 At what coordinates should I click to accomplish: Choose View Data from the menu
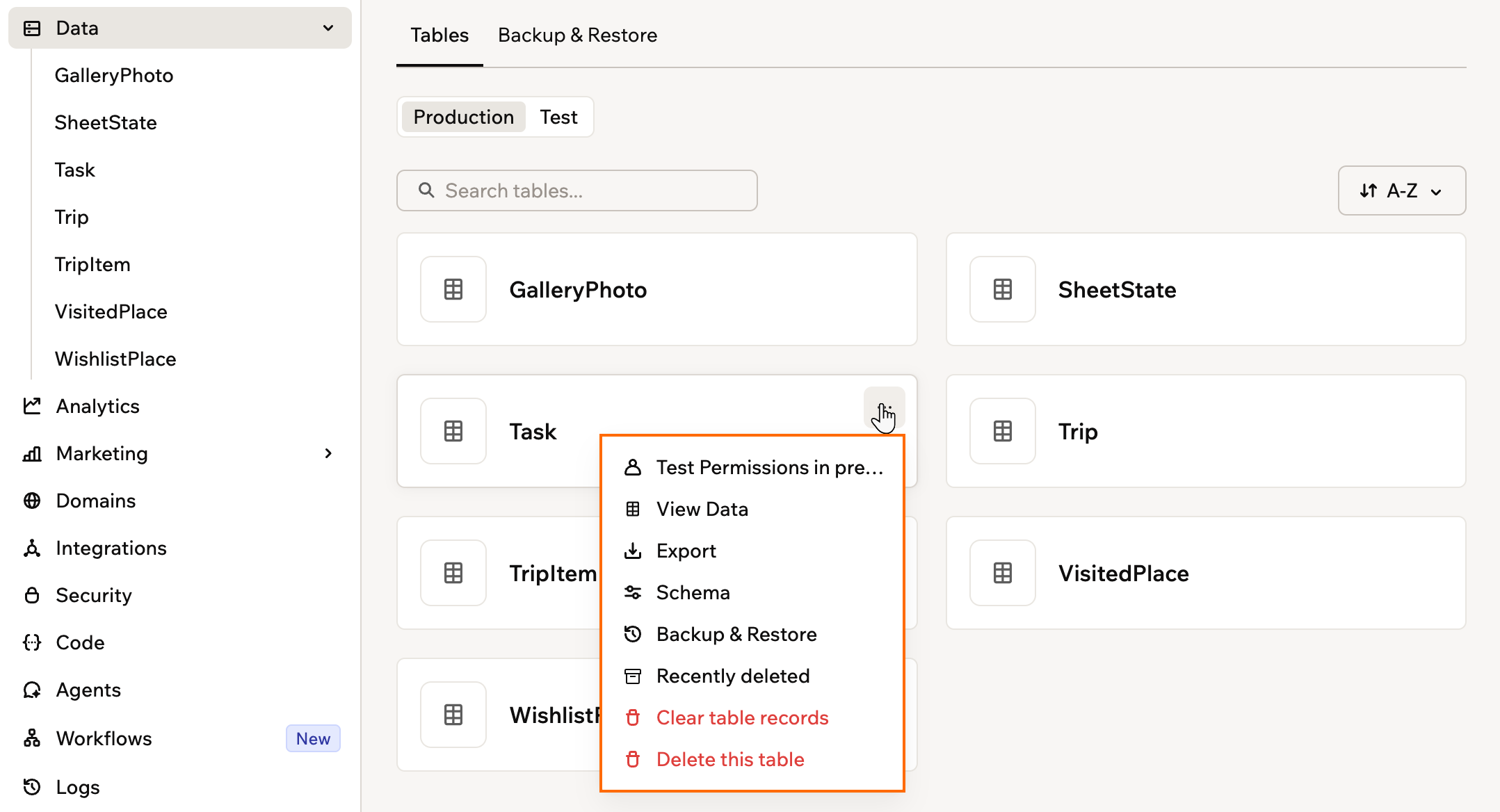[x=752, y=509]
